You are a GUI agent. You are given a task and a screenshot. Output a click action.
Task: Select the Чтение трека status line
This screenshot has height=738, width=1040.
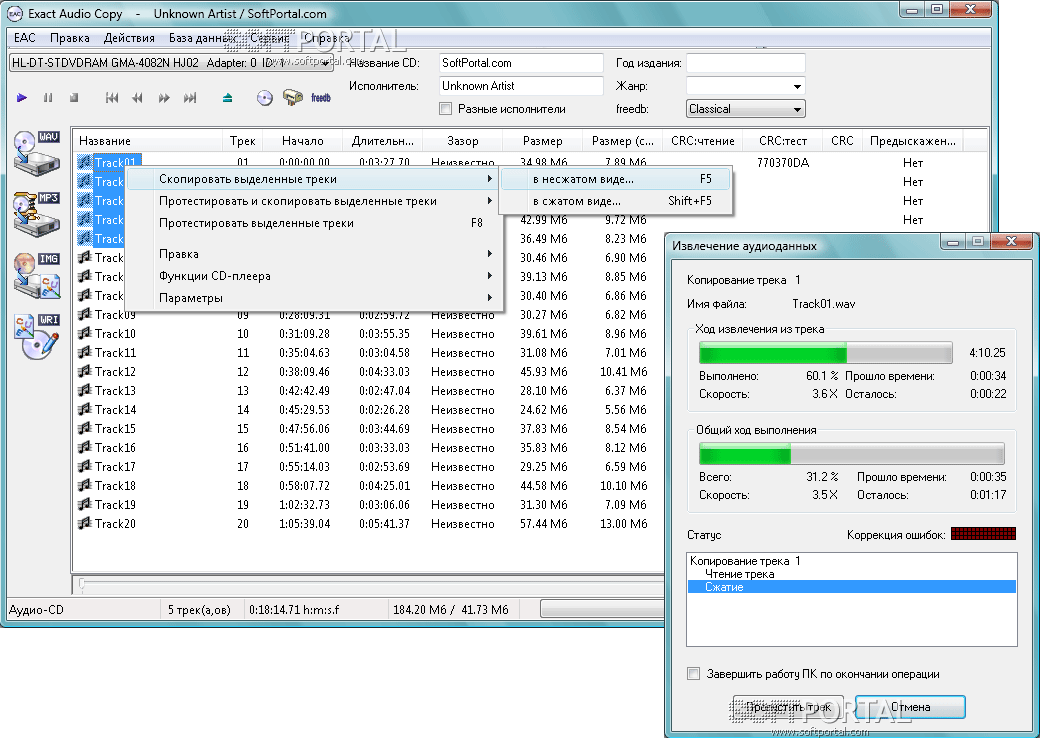(852, 574)
